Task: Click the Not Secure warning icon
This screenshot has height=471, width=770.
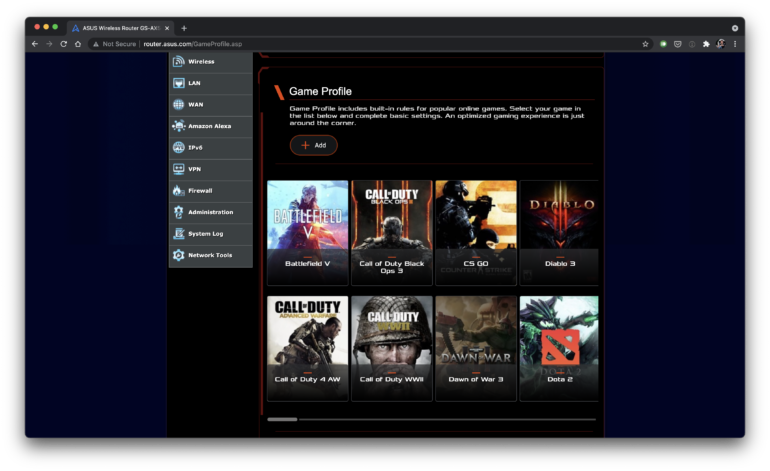Action: pyautogui.click(x=96, y=44)
